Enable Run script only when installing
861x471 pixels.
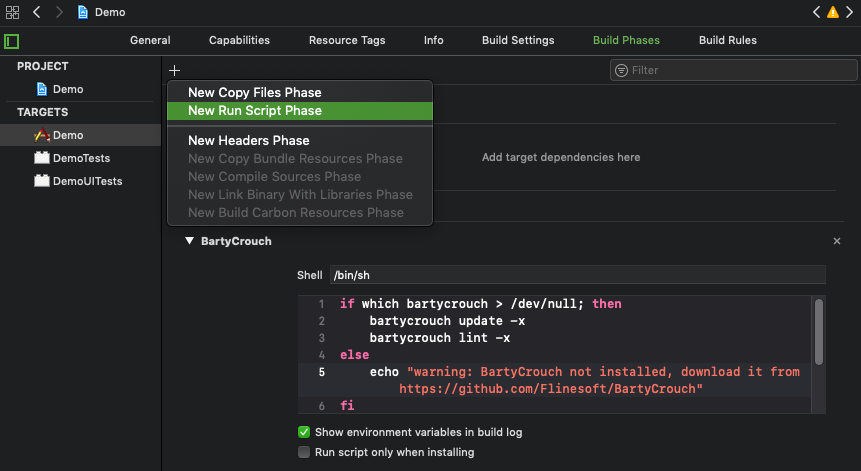[x=304, y=452]
